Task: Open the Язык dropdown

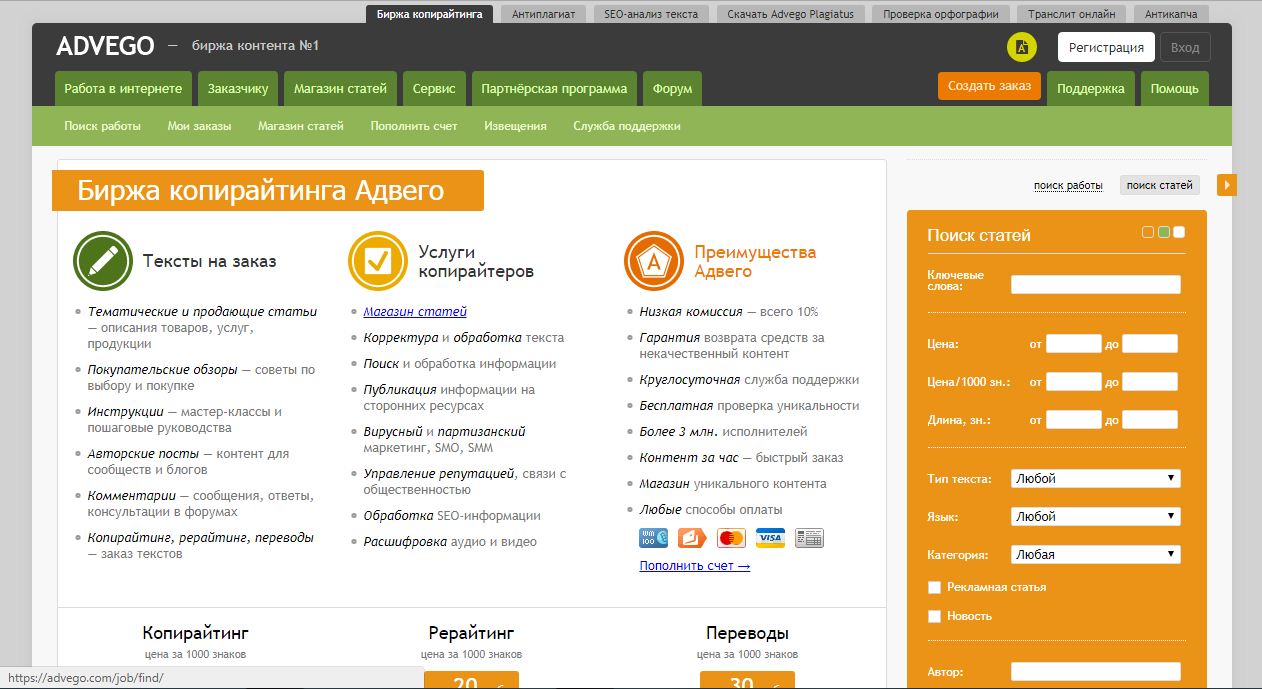Action: coord(1095,516)
